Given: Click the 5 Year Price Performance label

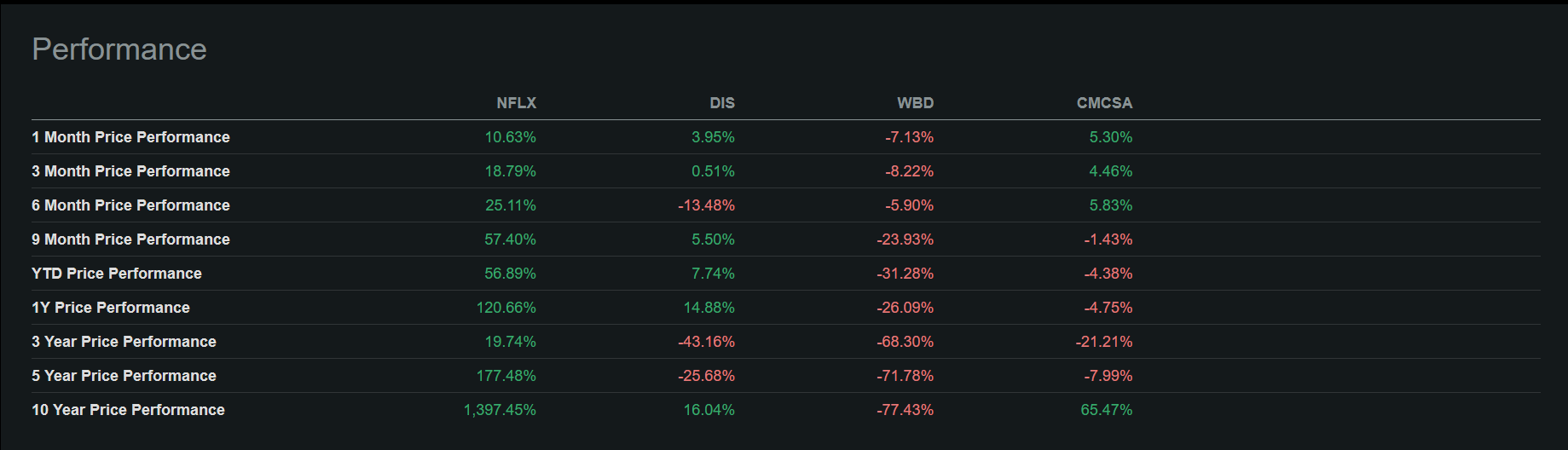Looking at the screenshot, I should [124, 376].
